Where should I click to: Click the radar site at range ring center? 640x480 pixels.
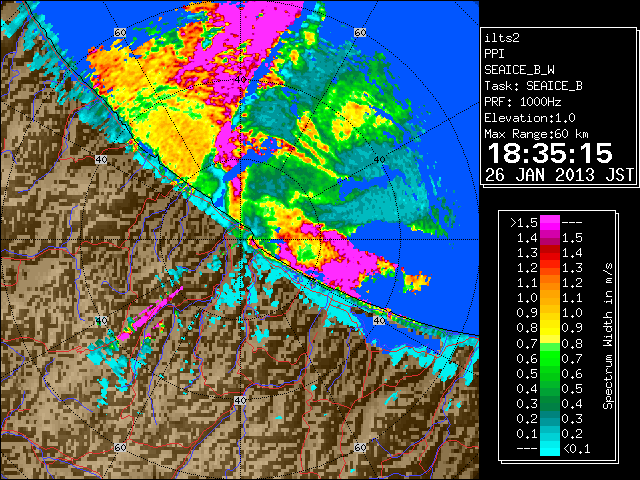click(x=240, y=240)
